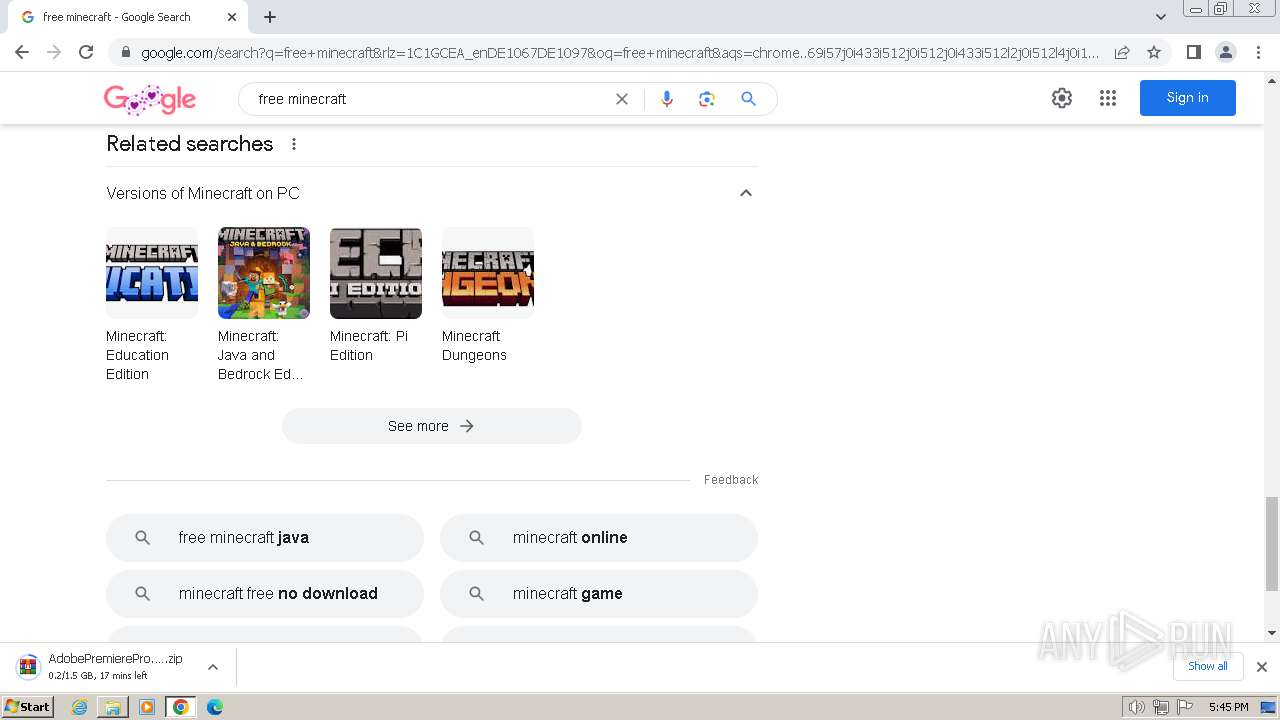
Task: Open download item options chevron
Action: (213, 667)
